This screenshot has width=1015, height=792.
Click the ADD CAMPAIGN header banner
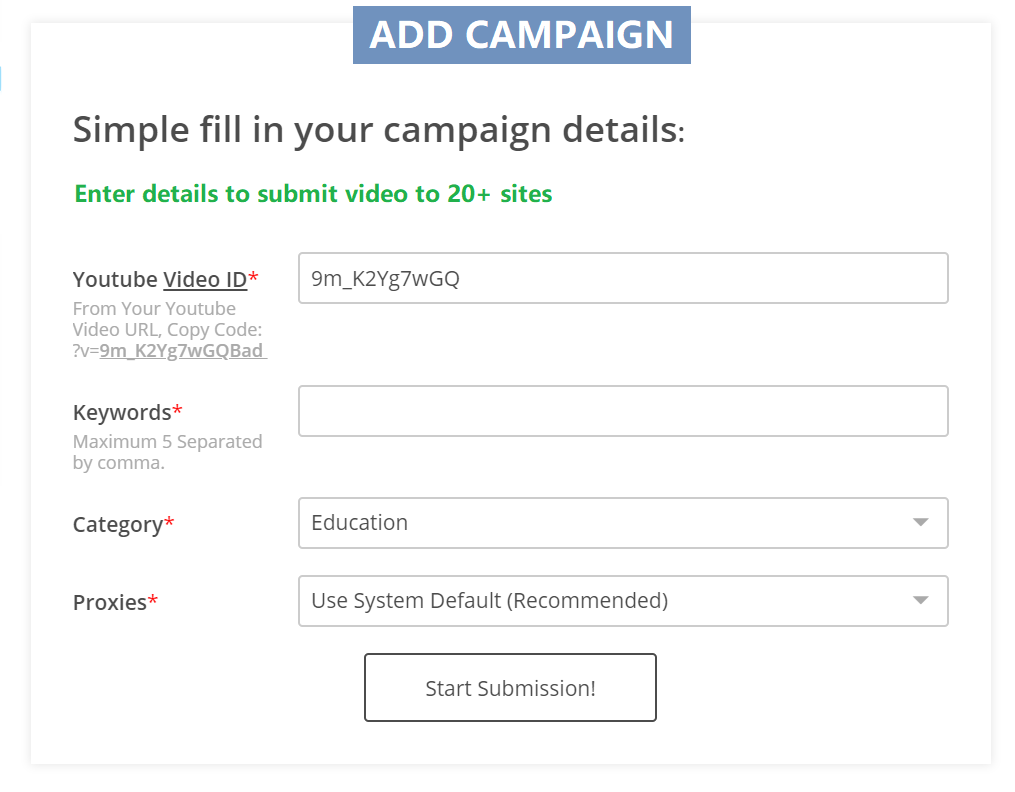(x=521, y=35)
